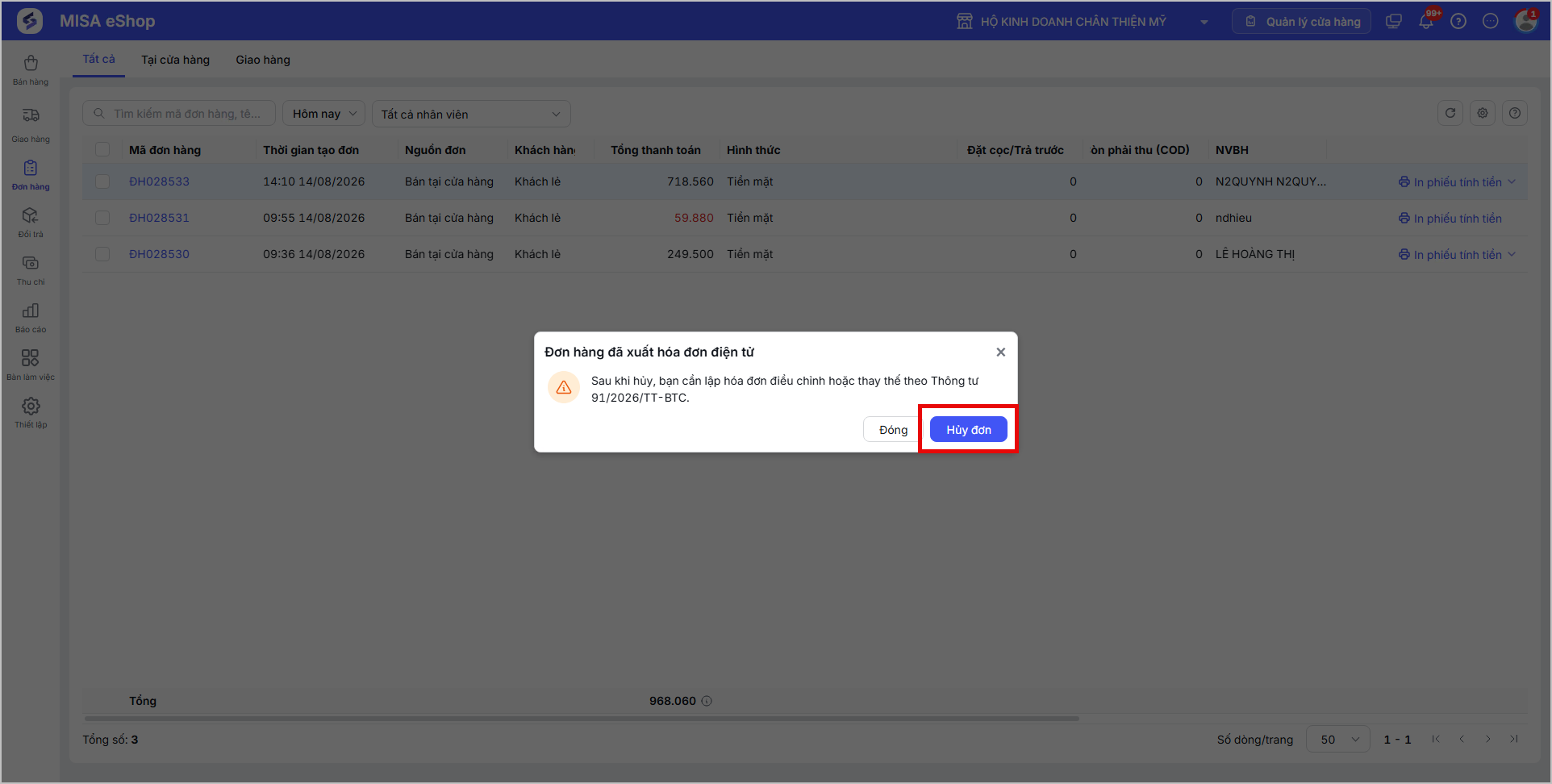This screenshot has height=784, width=1552.
Task: Go to last page of results
Action: (x=1514, y=739)
